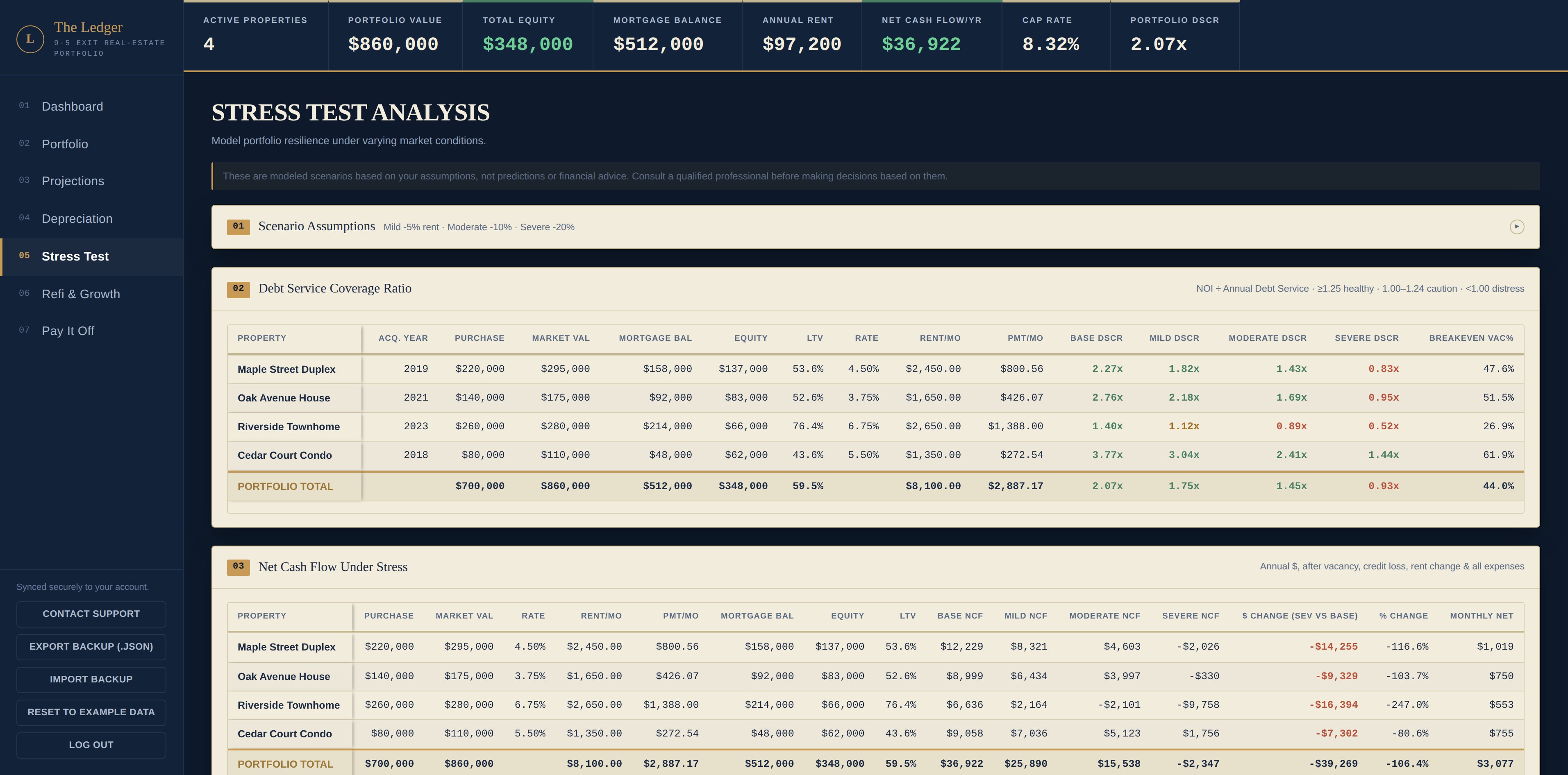Click Cedar Court Condo in DSCR table
This screenshot has height=775, width=1568.
(x=284, y=455)
